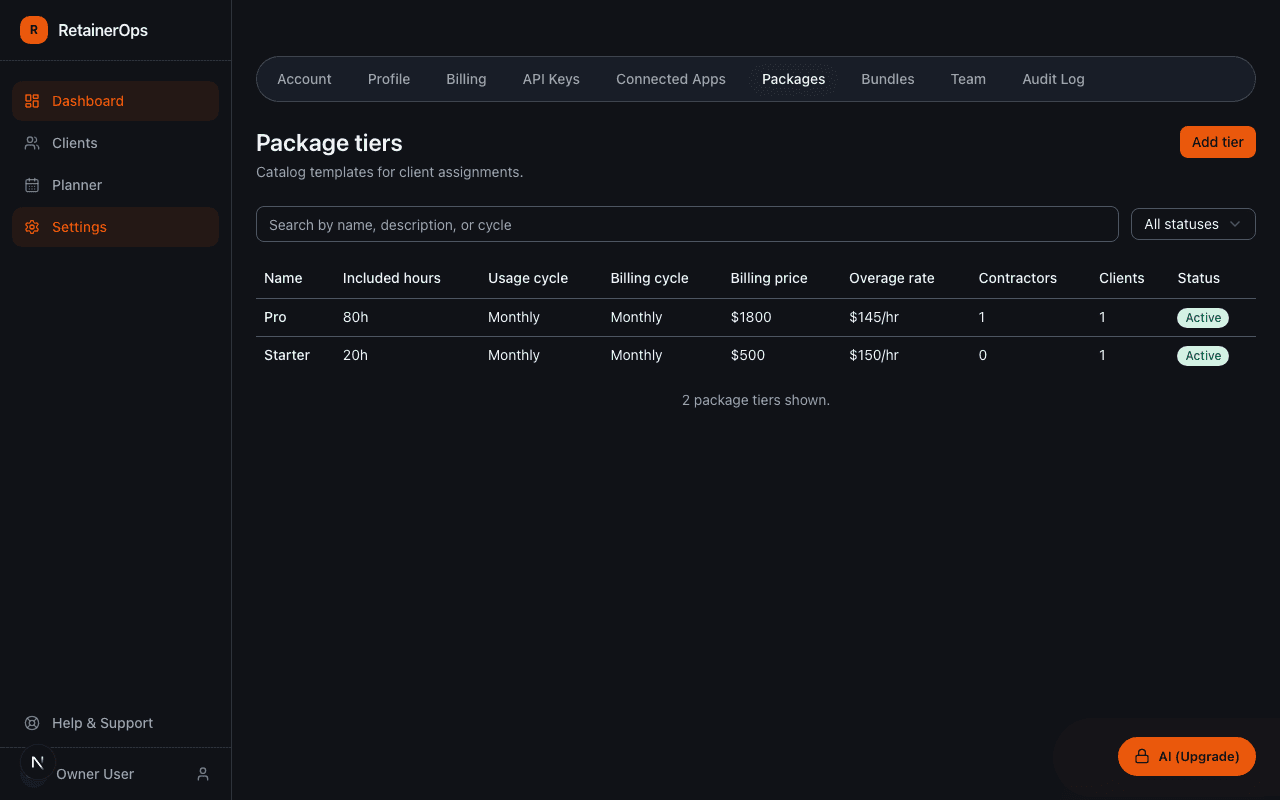Open the Billing tab

[x=466, y=79]
